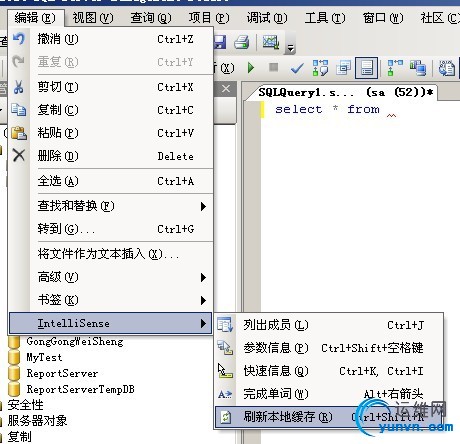Click the green execute query icon
This screenshot has width=460, height=444.
tap(251, 68)
